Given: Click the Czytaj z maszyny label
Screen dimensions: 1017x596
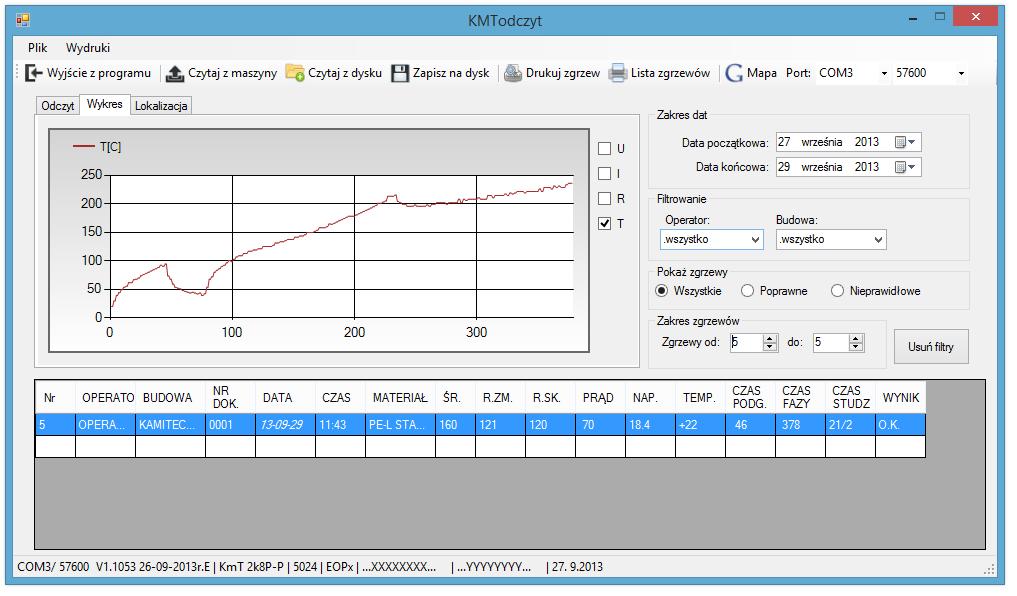Looking at the screenshot, I should tap(232, 73).
